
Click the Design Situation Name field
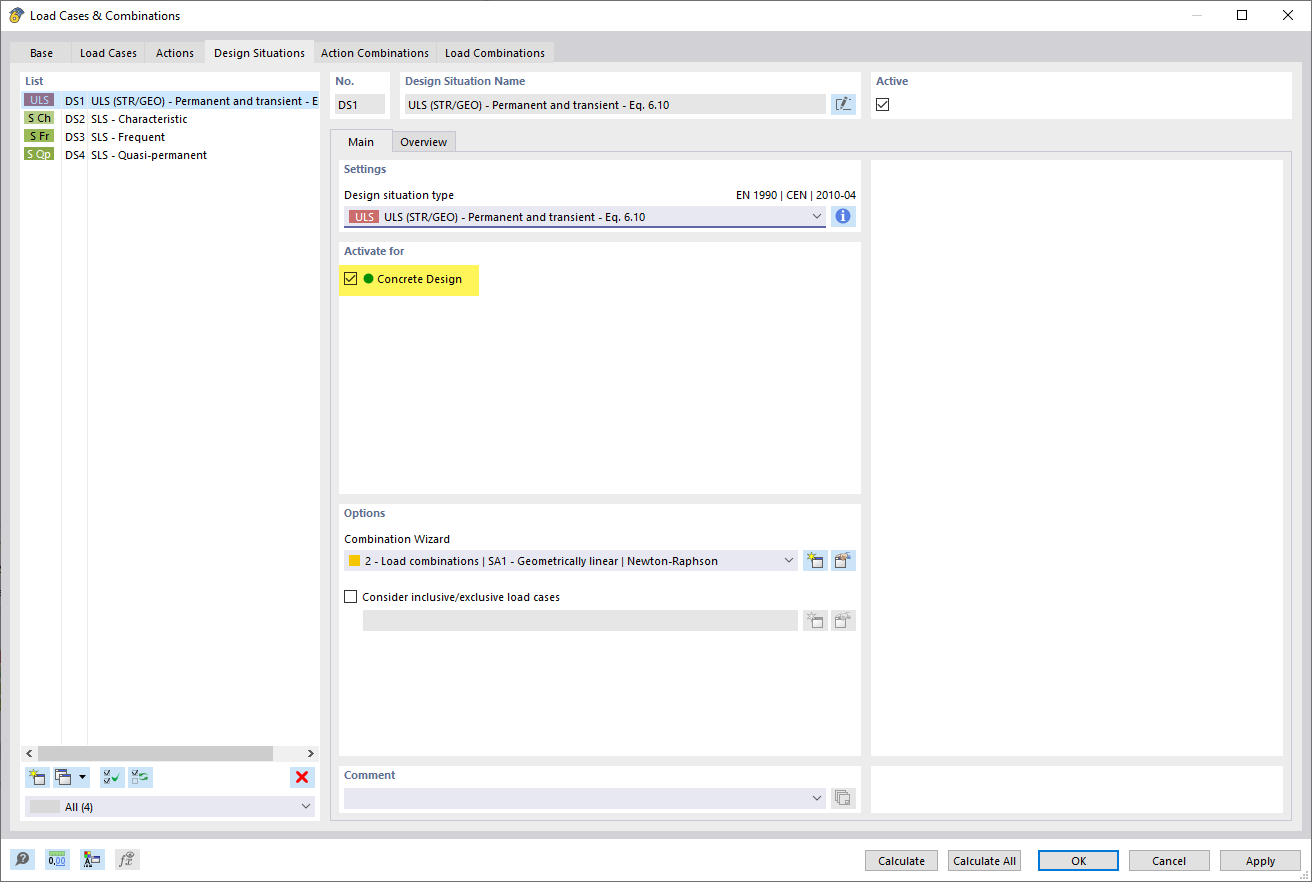coord(615,104)
